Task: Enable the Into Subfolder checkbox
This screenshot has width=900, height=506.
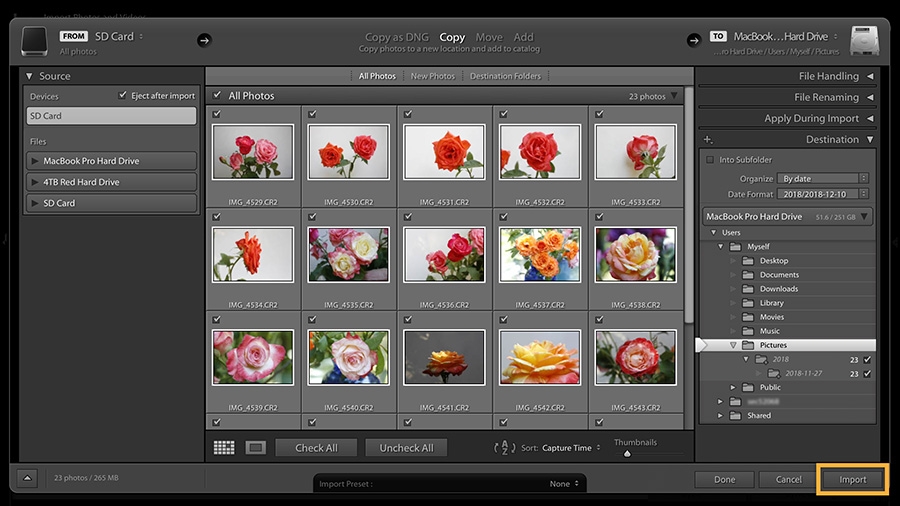Action: pyautogui.click(x=710, y=159)
